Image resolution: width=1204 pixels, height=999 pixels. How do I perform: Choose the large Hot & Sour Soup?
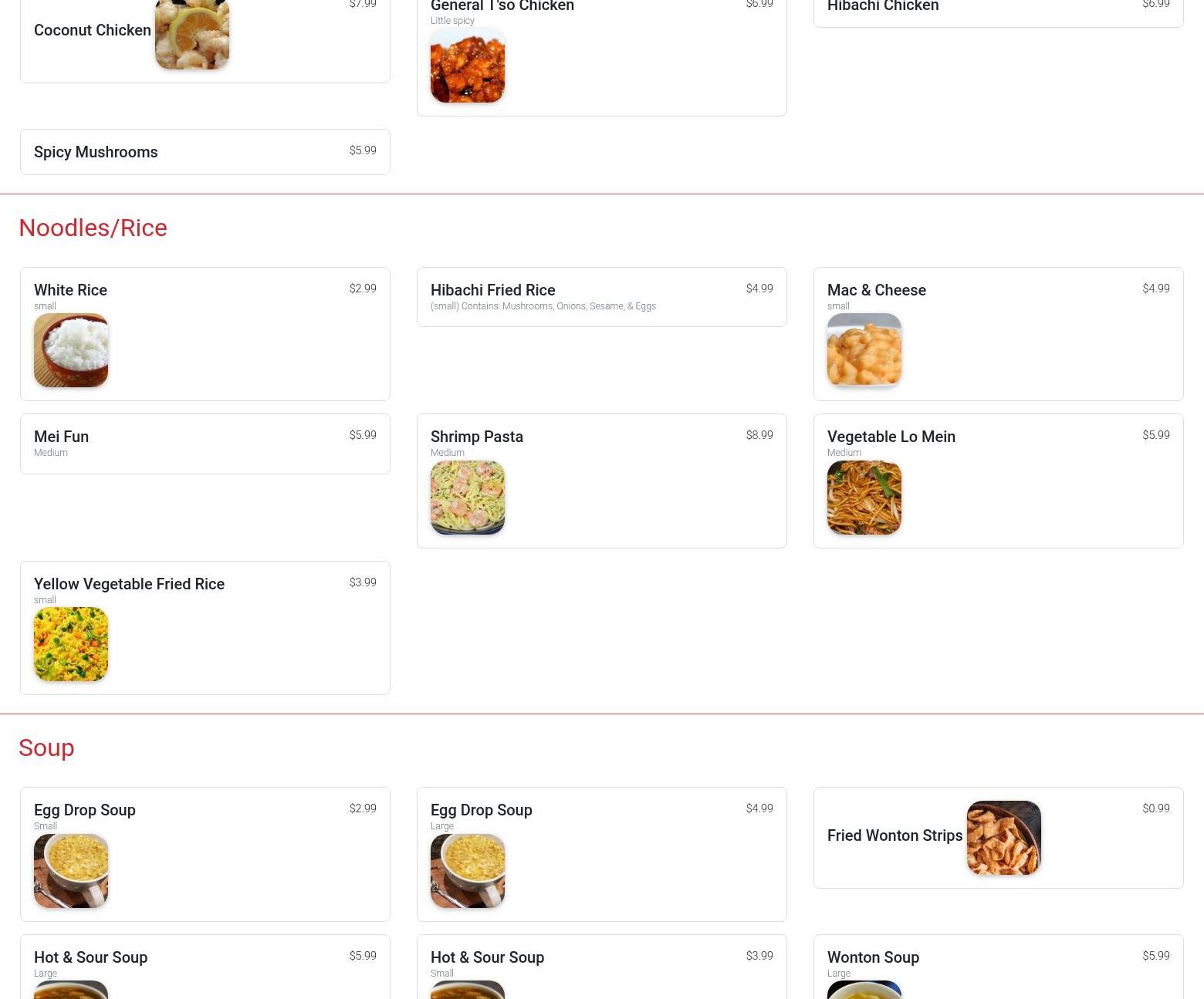pos(205,967)
